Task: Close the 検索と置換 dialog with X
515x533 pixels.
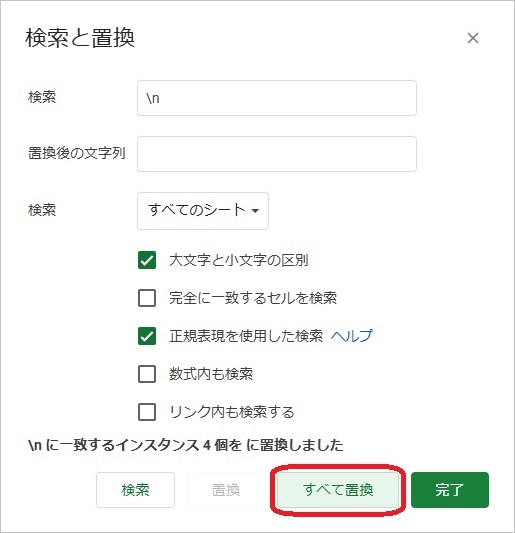Action: click(x=473, y=38)
